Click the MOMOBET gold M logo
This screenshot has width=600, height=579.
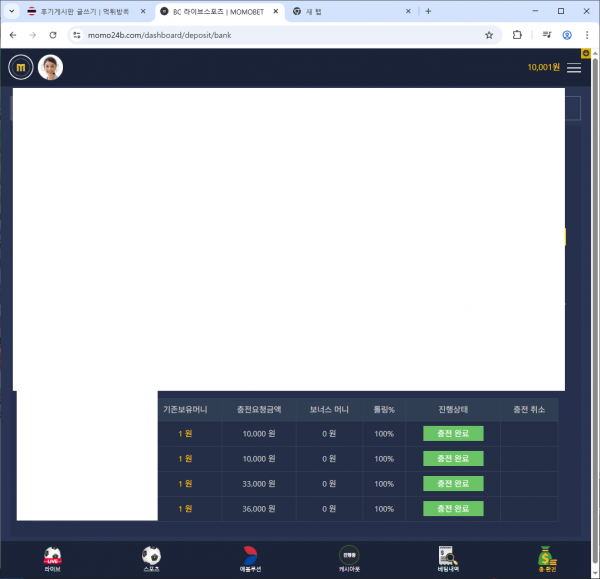21,67
